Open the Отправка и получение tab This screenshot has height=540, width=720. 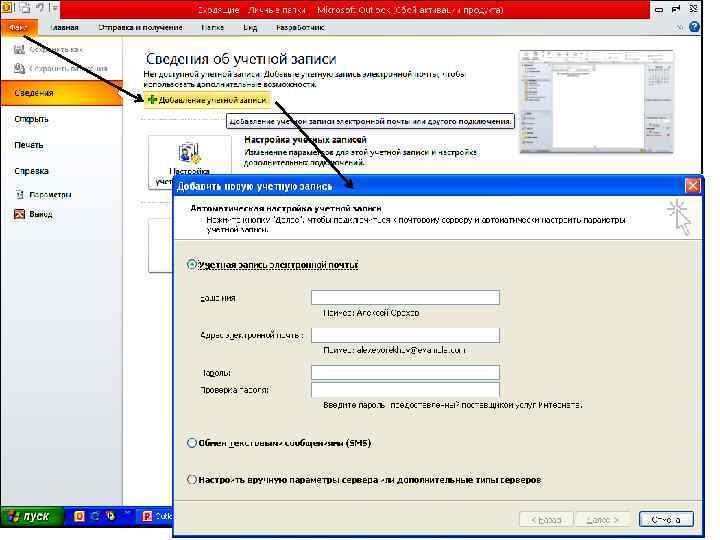(x=140, y=28)
